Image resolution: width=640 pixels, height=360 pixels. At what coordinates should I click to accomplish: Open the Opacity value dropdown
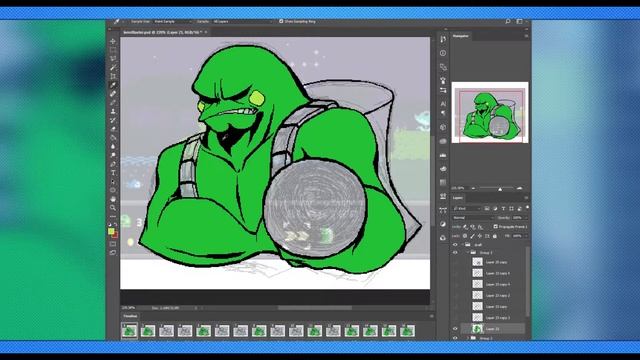click(520, 218)
